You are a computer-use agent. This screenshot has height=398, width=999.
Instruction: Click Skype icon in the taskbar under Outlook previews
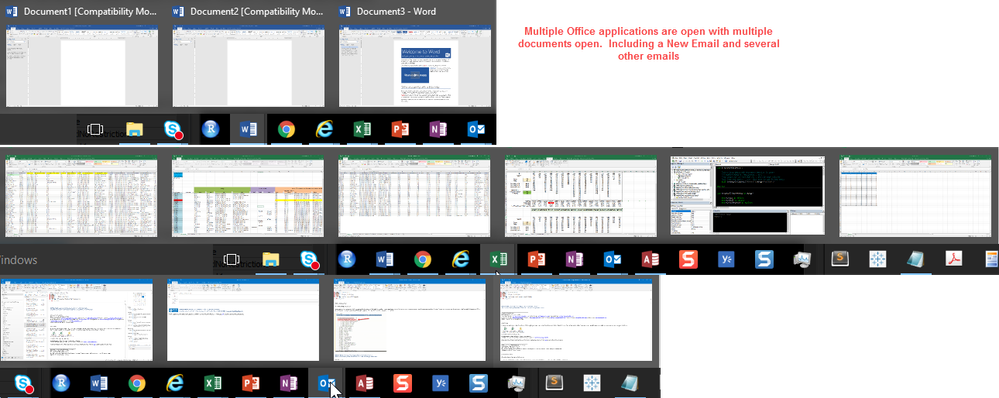tap(24, 384)
